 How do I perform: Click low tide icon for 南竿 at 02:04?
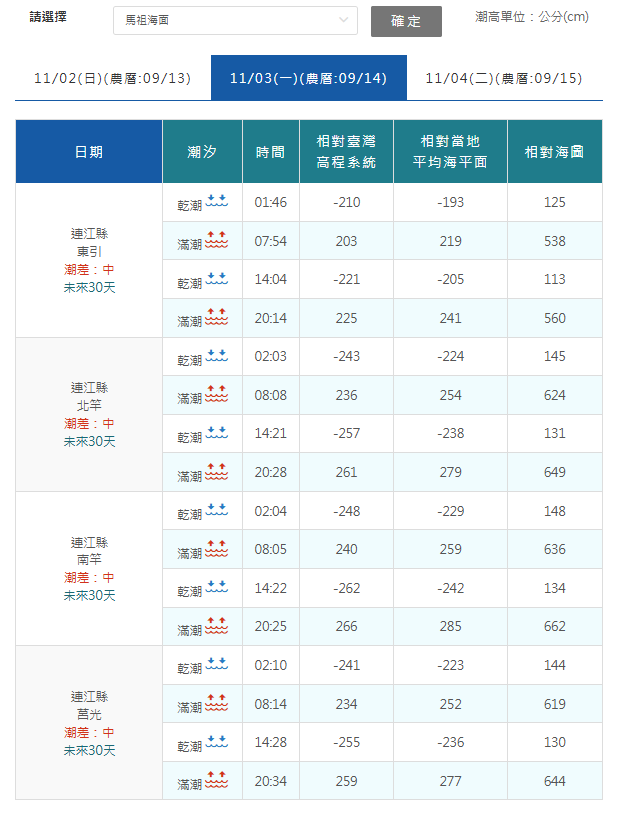(217, 511)
